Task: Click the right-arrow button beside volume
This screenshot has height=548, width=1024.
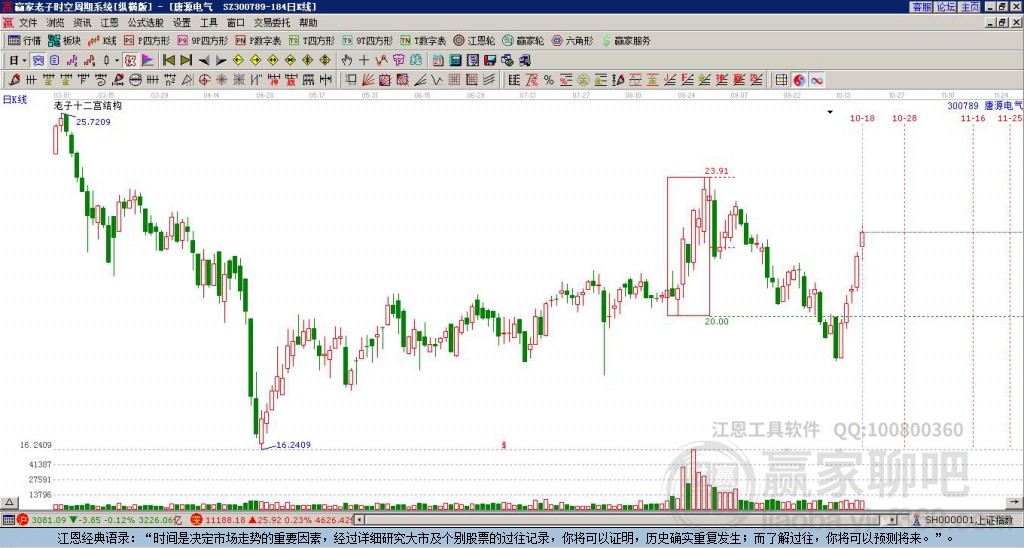Action: point(1015,503)
